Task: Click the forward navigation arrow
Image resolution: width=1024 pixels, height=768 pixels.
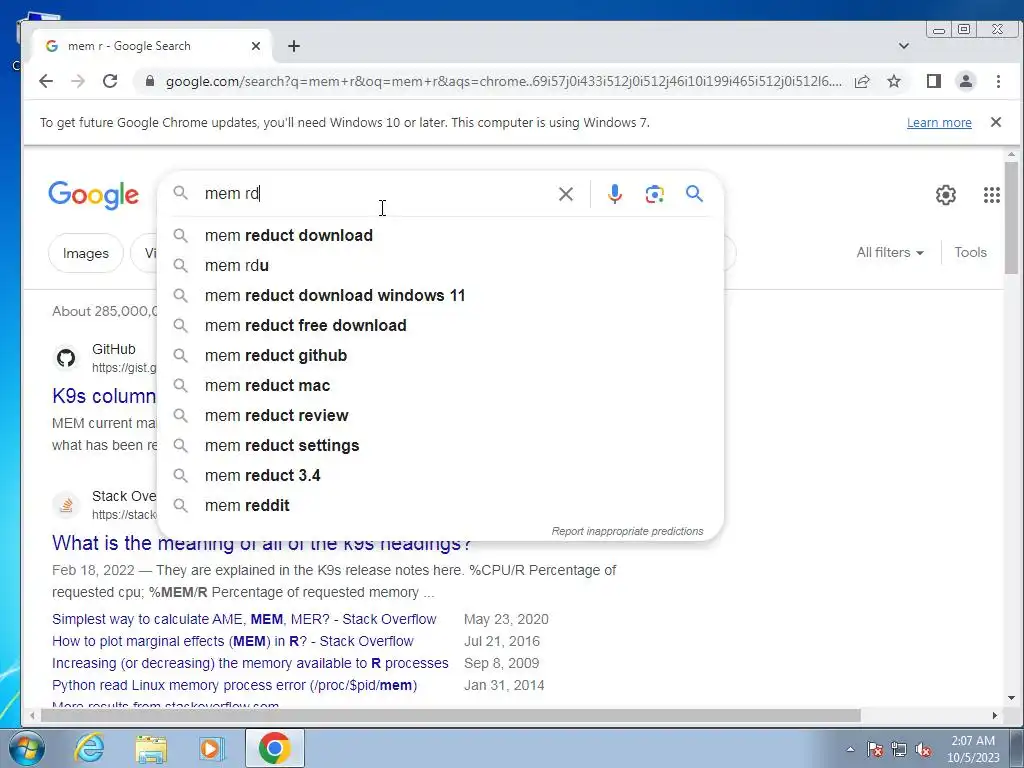Action: coord(78,81)
